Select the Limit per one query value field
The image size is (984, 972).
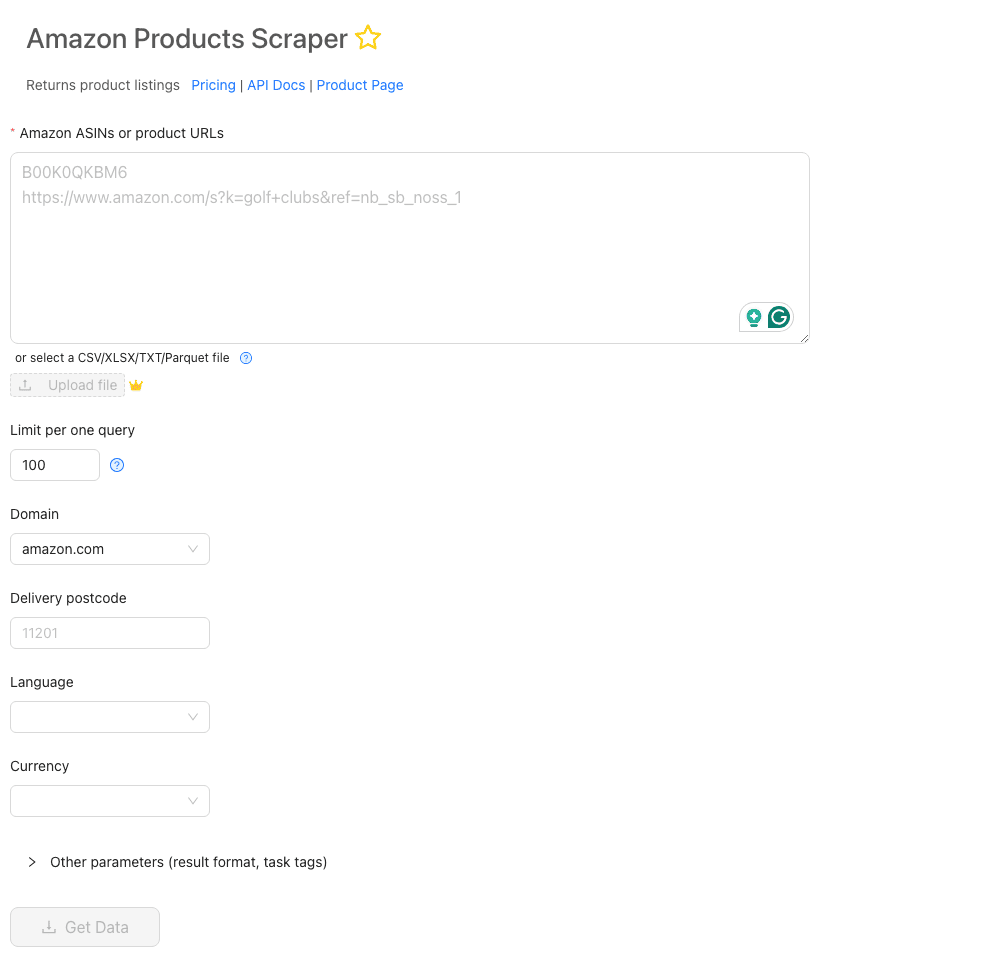click(54, 465)
